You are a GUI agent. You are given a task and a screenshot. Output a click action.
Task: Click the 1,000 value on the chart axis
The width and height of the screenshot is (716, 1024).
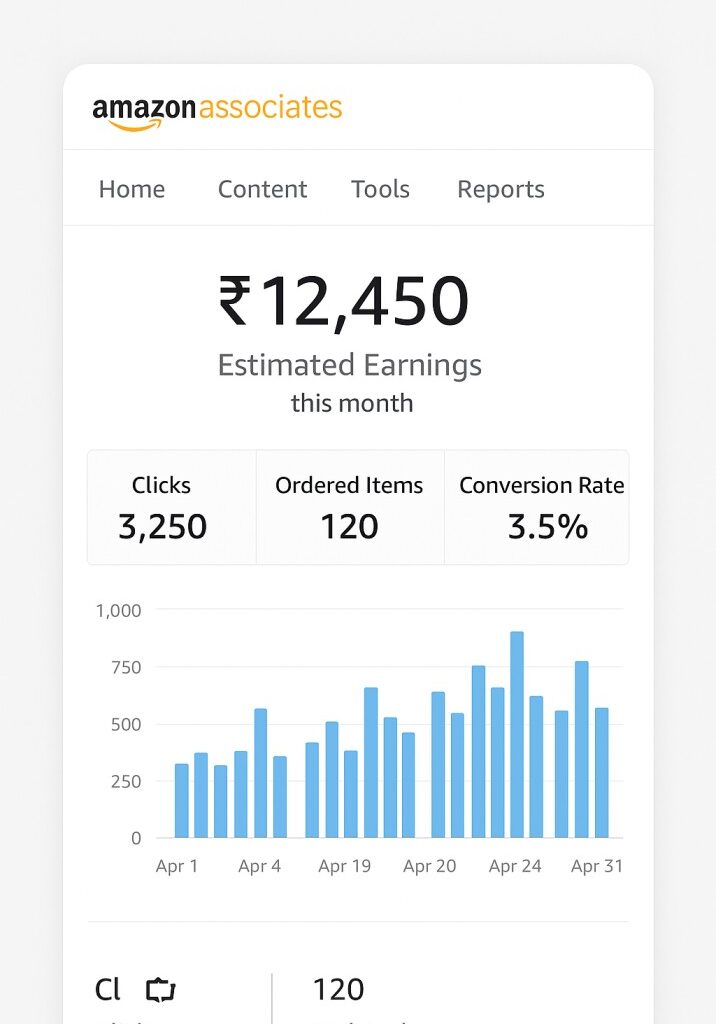(119, 610)
